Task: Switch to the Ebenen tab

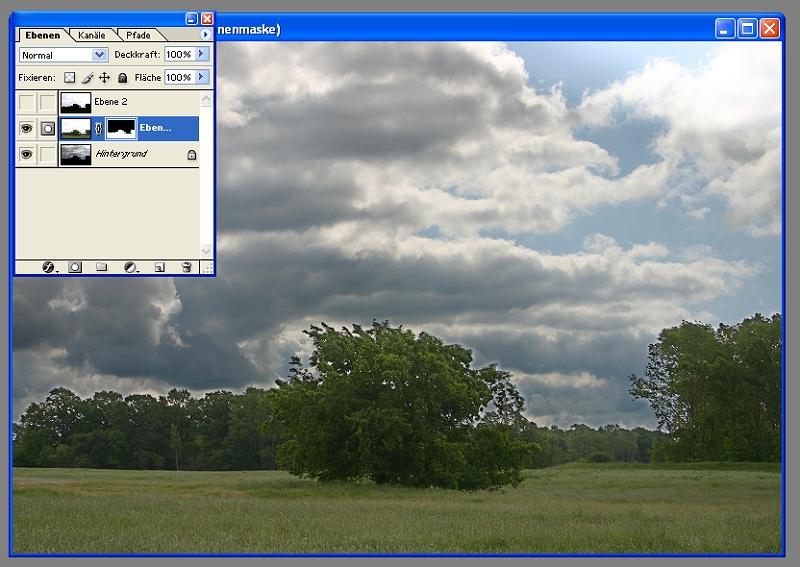Action: 43,35
